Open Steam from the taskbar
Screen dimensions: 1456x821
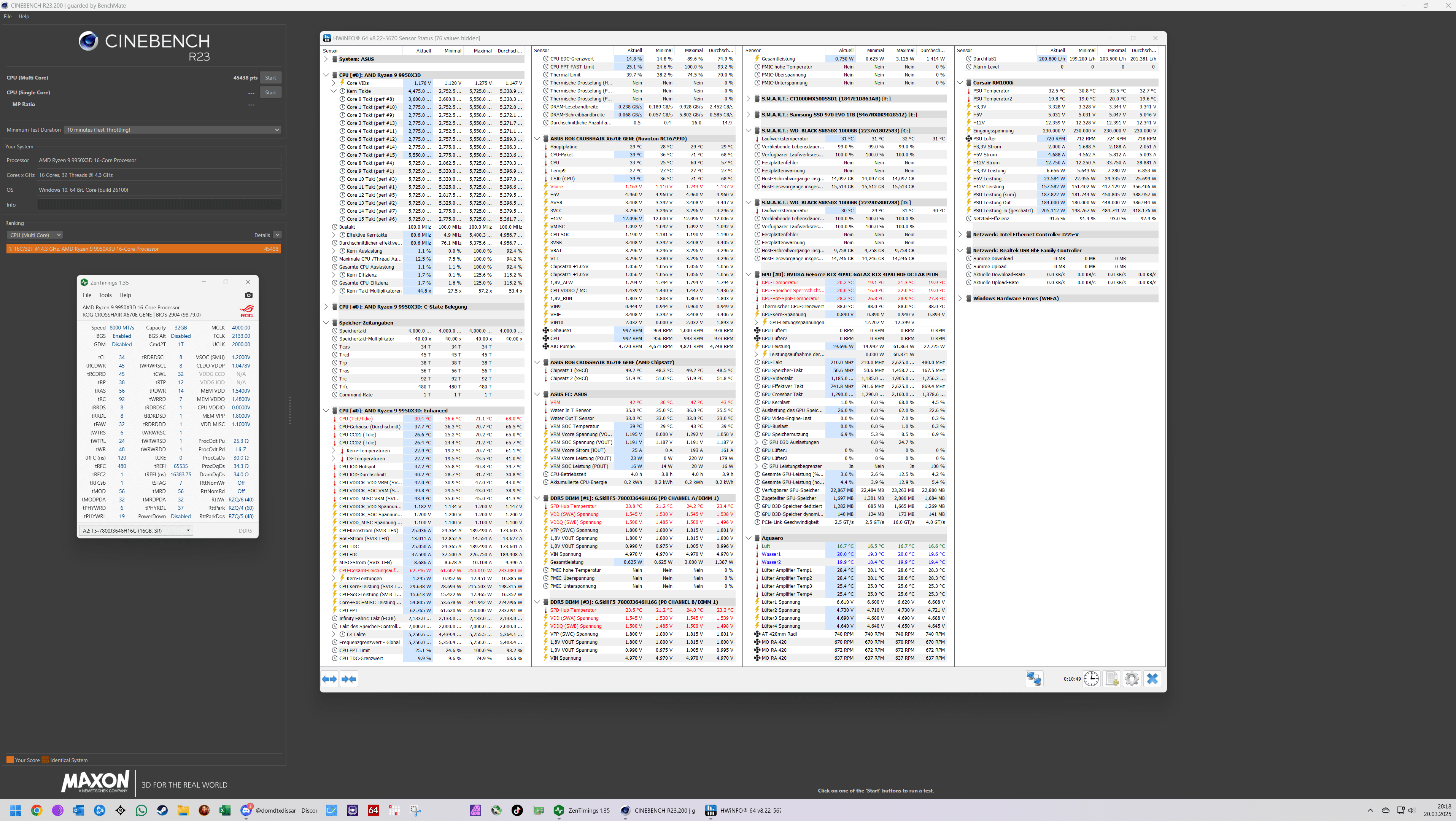coord(162,810)
